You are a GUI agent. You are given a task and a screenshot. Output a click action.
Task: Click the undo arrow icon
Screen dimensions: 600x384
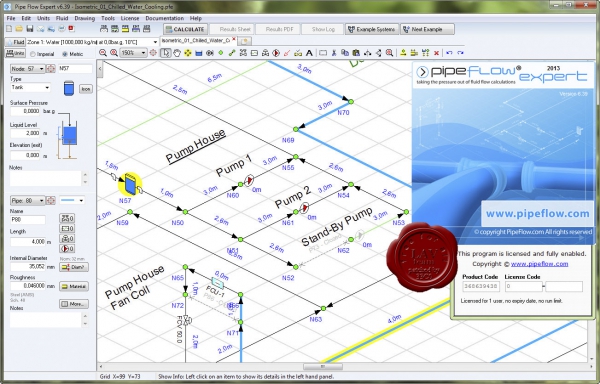pyautogui.click(x=449, y=53)
